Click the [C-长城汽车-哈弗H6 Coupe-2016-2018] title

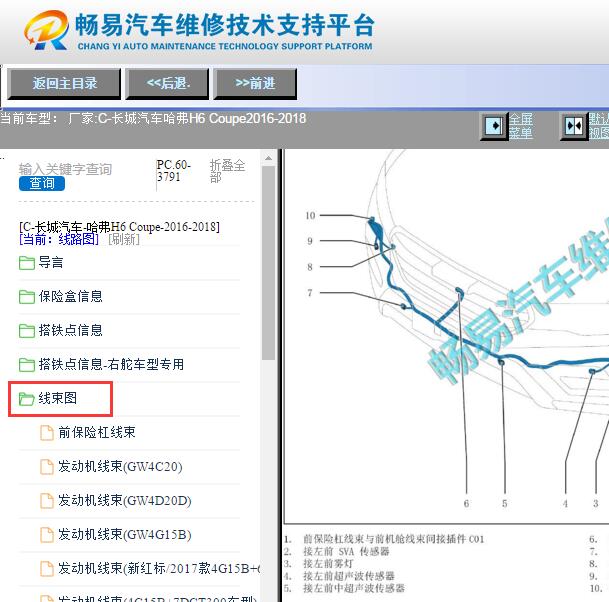coord(119,227)
